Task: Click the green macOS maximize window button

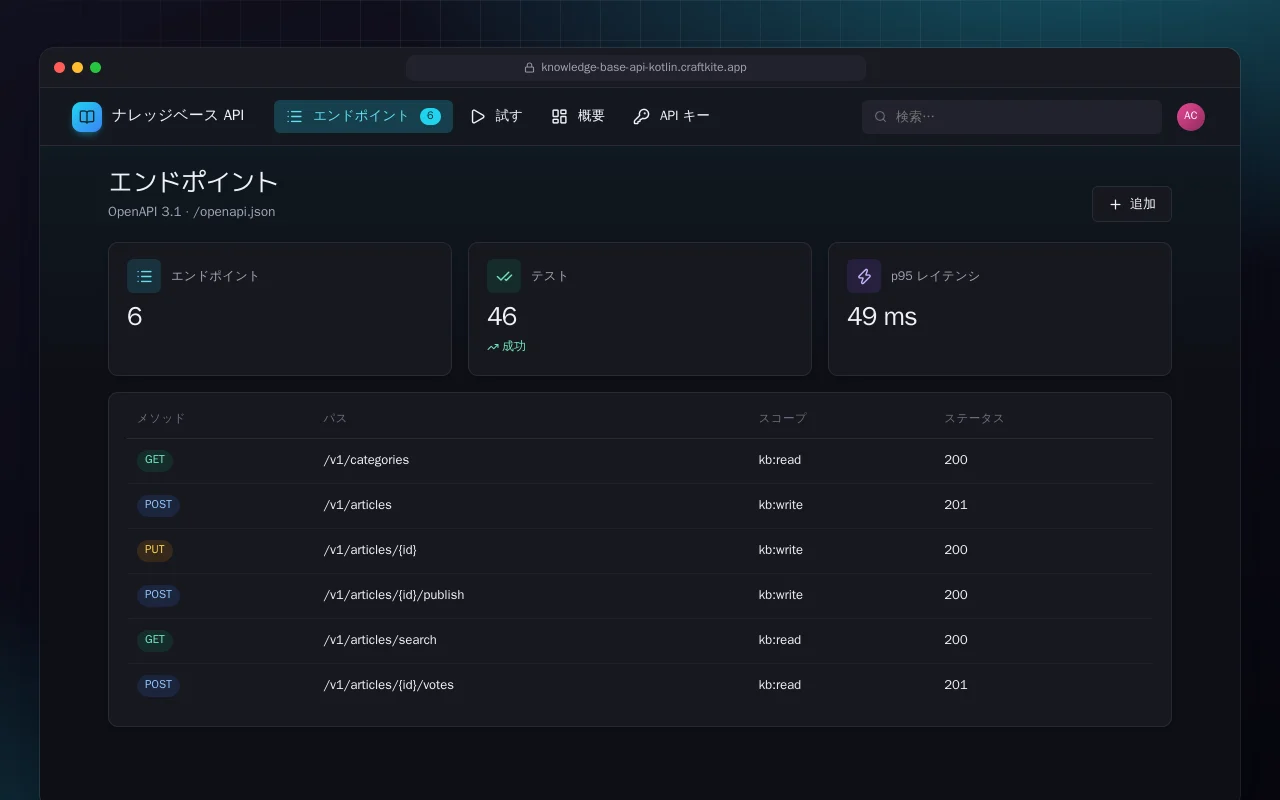Action: tap(96, 68)
